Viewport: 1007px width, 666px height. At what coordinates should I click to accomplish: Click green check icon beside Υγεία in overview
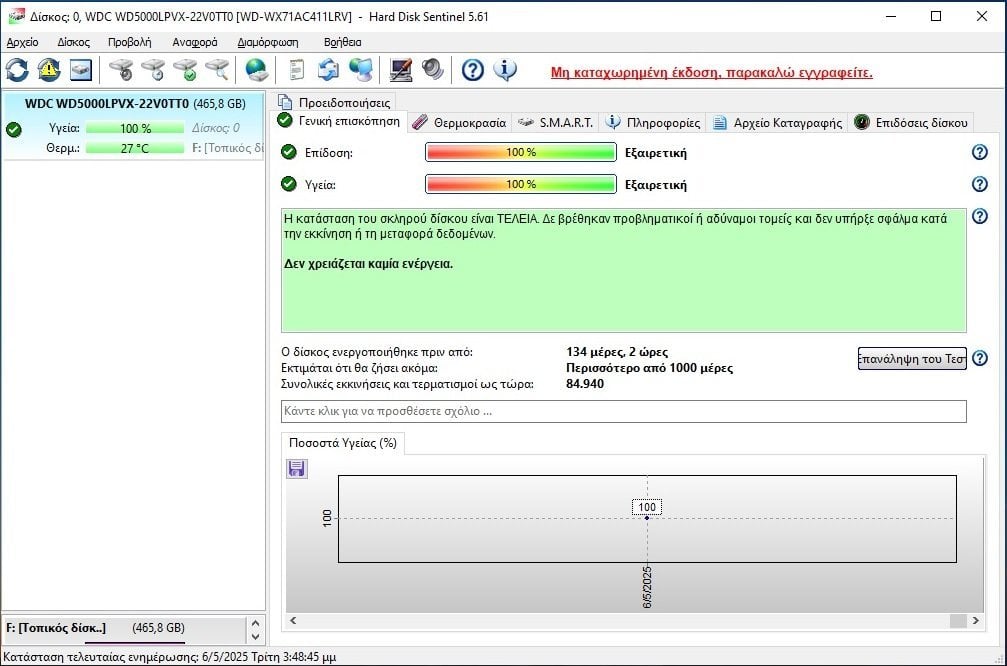(x=289, y=184)
